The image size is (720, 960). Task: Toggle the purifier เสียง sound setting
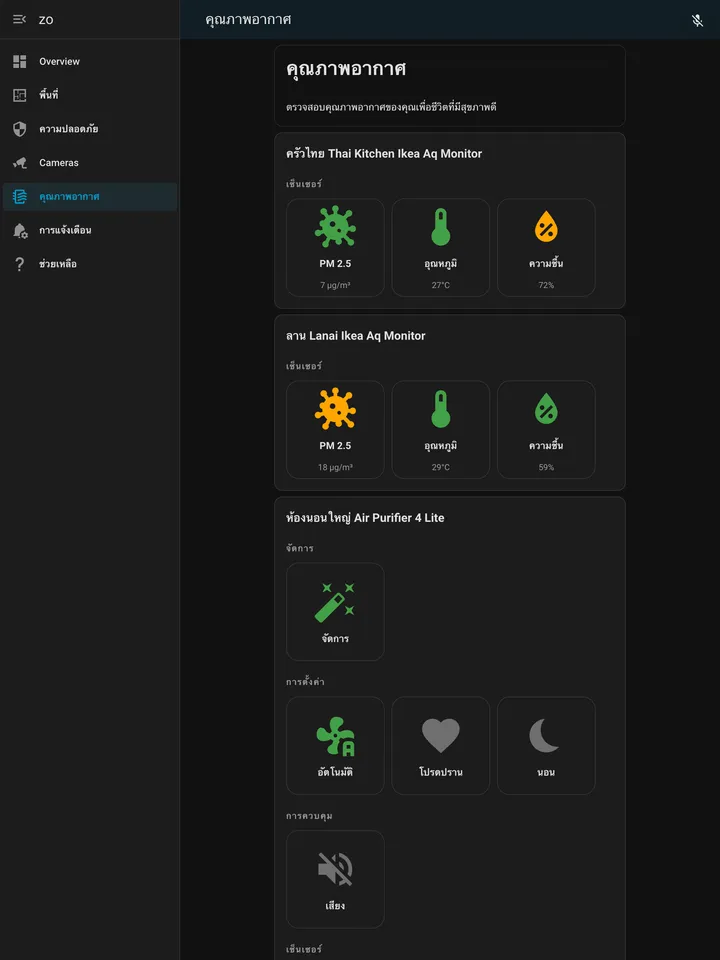pos(335,879)
